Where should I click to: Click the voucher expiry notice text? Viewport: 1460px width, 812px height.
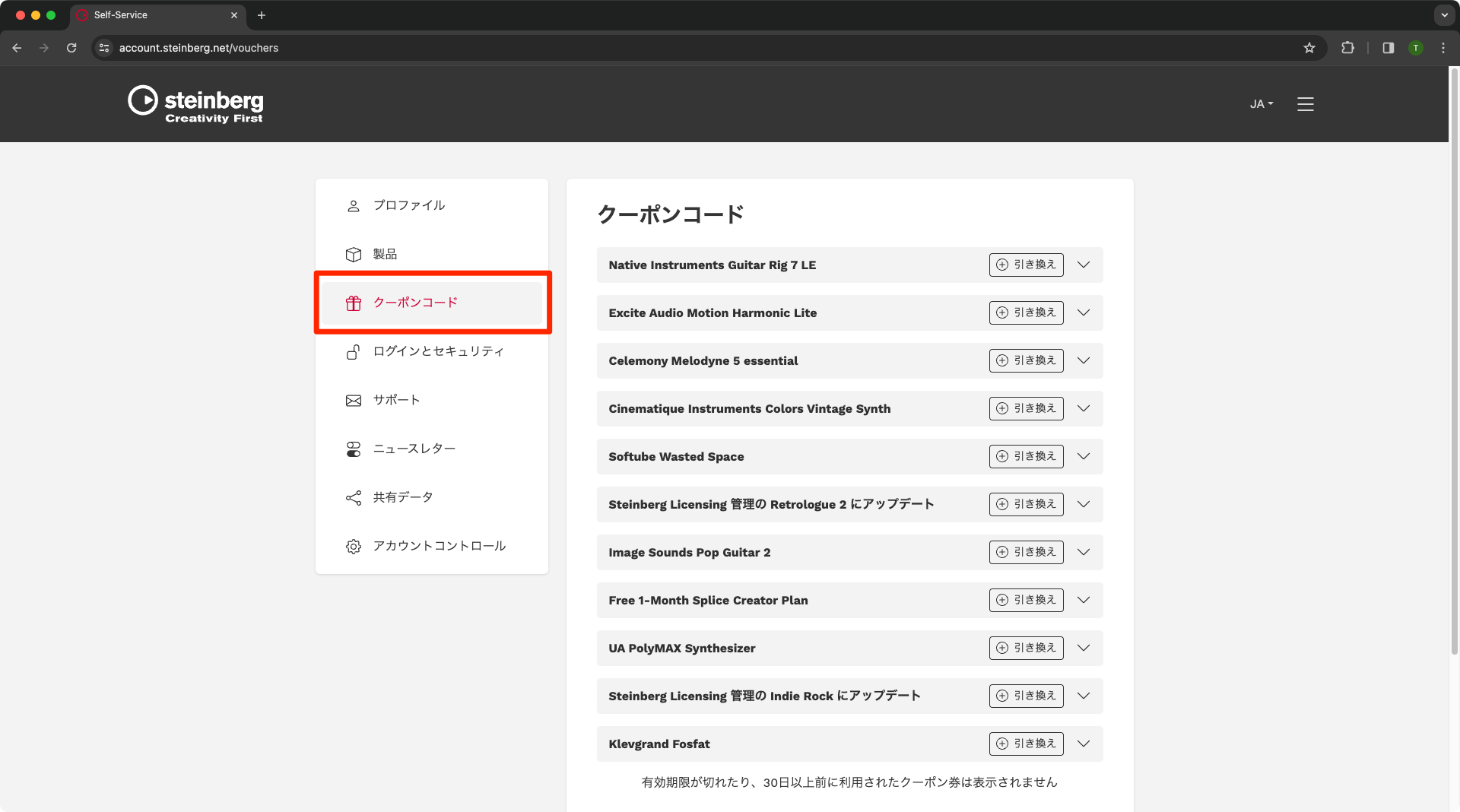point(849,782)
